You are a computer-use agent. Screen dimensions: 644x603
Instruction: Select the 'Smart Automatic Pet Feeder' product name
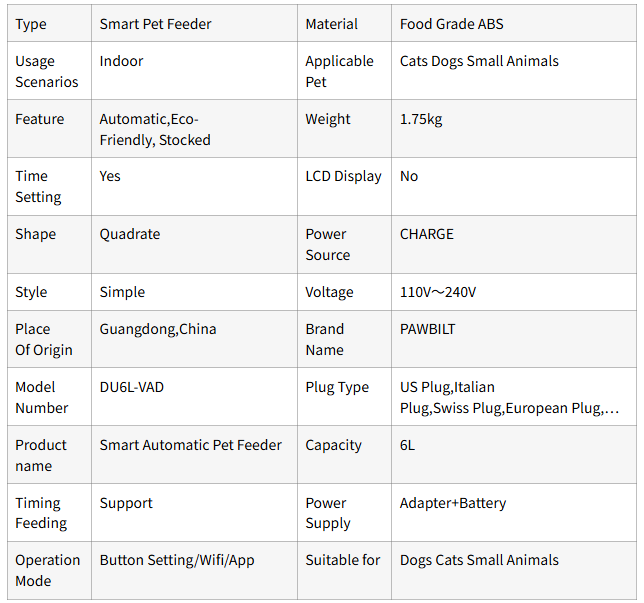191,445
